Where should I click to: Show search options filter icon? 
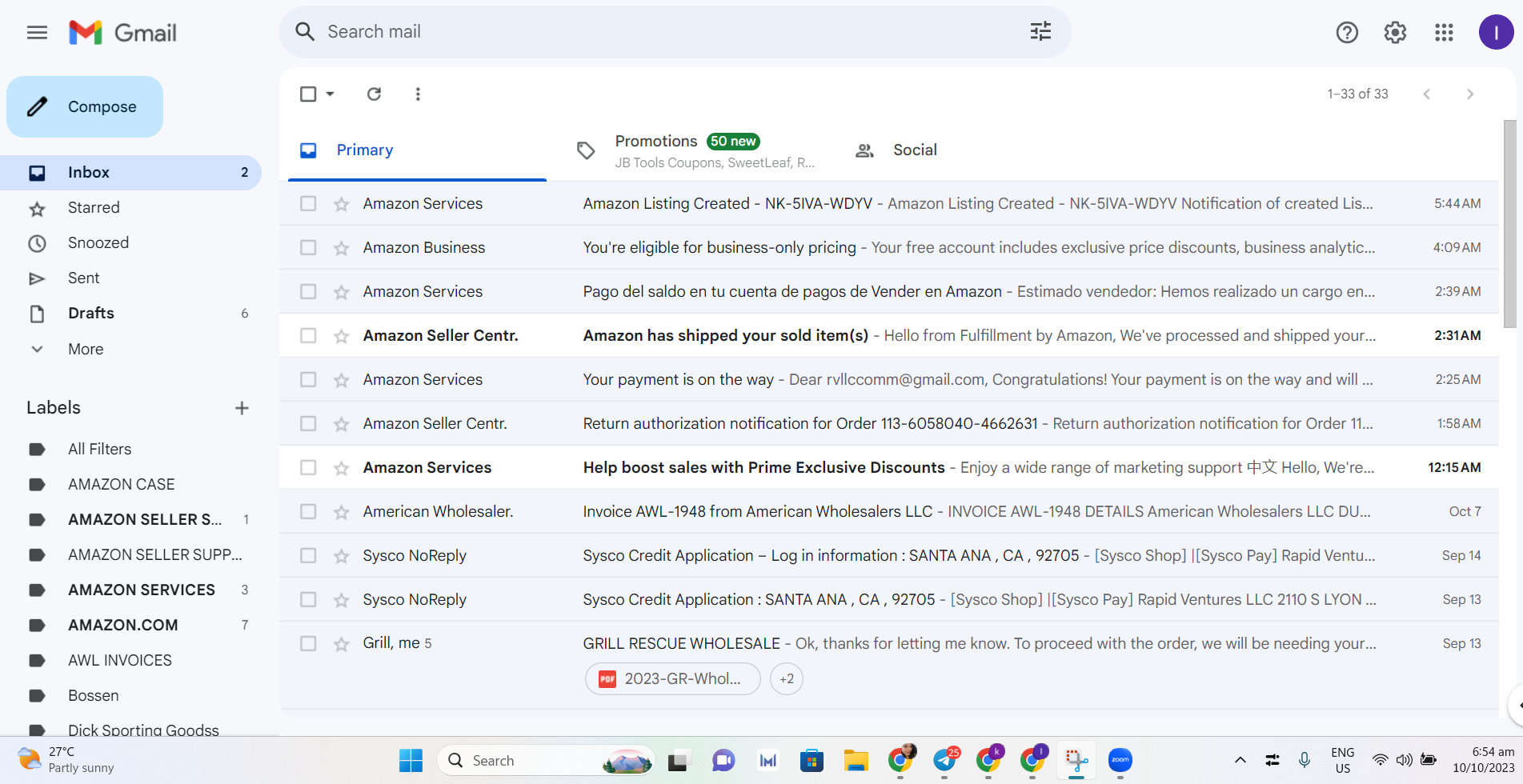coord(1040,31)
